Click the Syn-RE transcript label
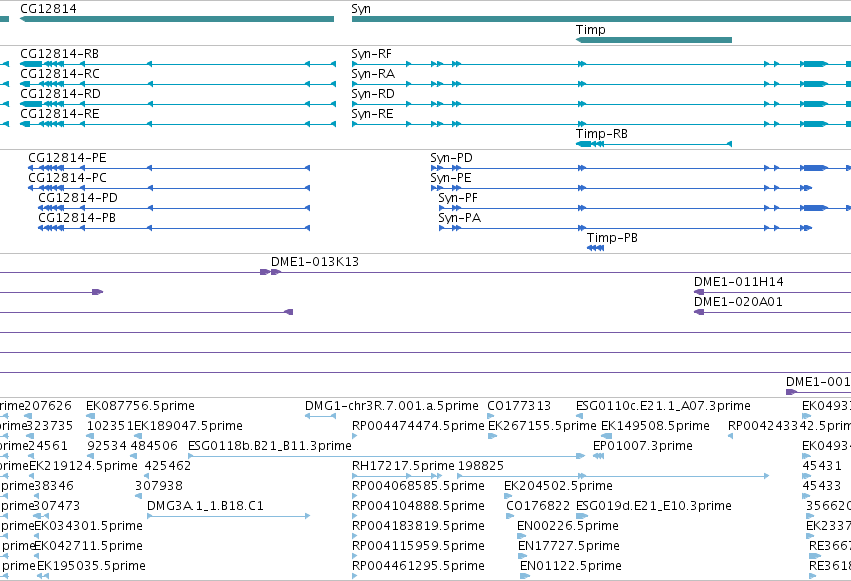 [372, 114]
